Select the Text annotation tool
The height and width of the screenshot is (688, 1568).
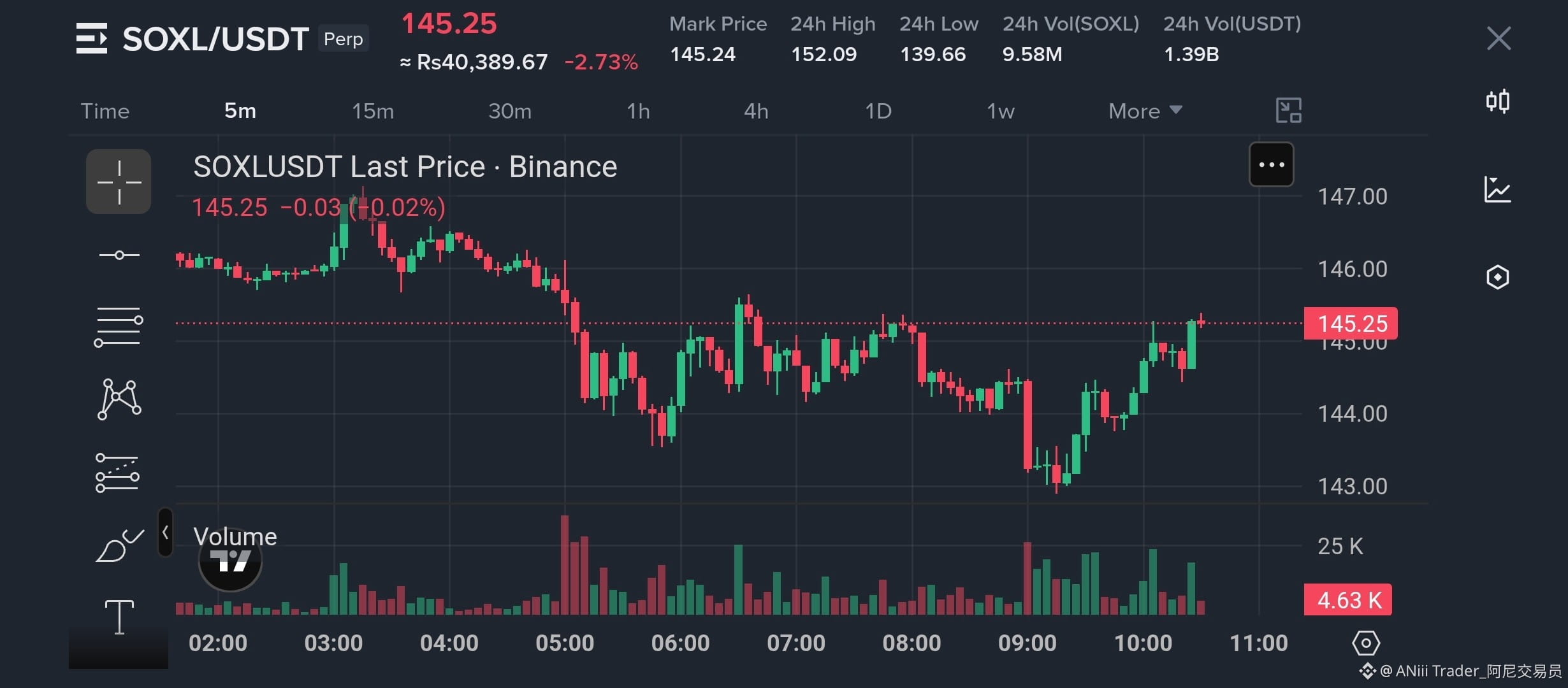point(119,617)
